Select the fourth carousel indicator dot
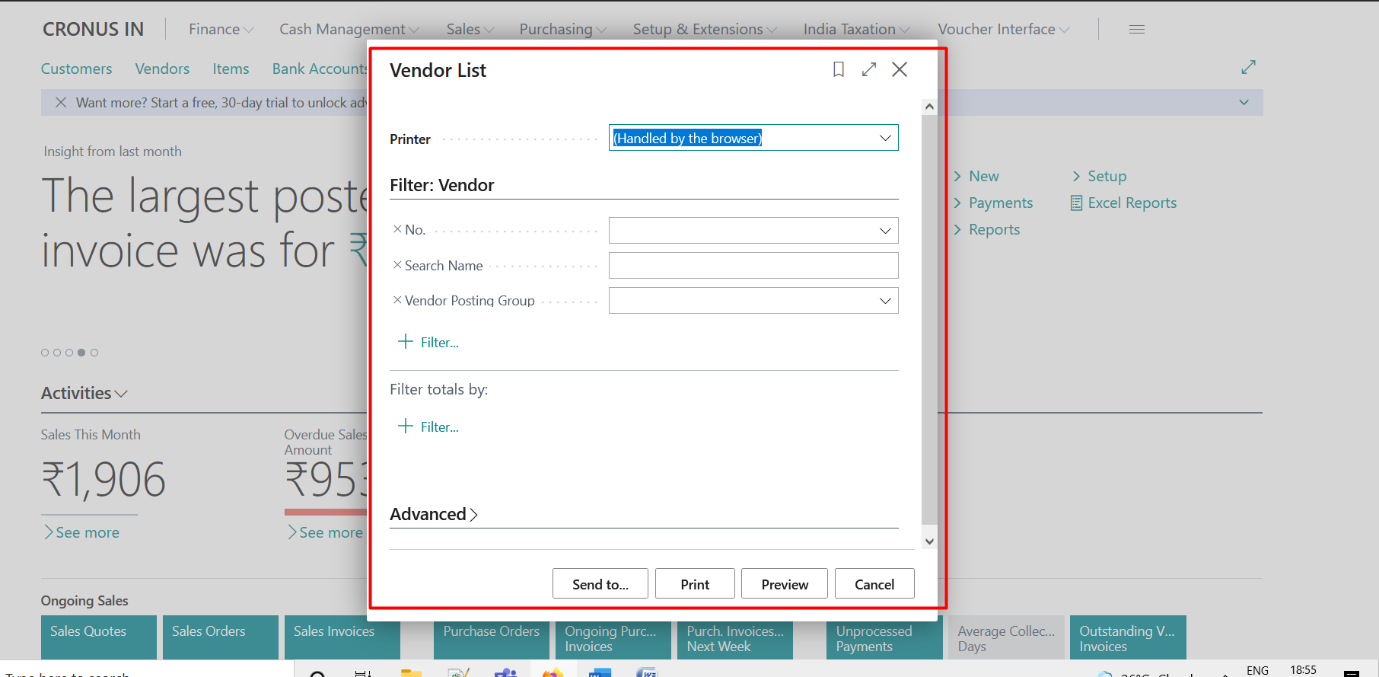 tap(81, 352)
